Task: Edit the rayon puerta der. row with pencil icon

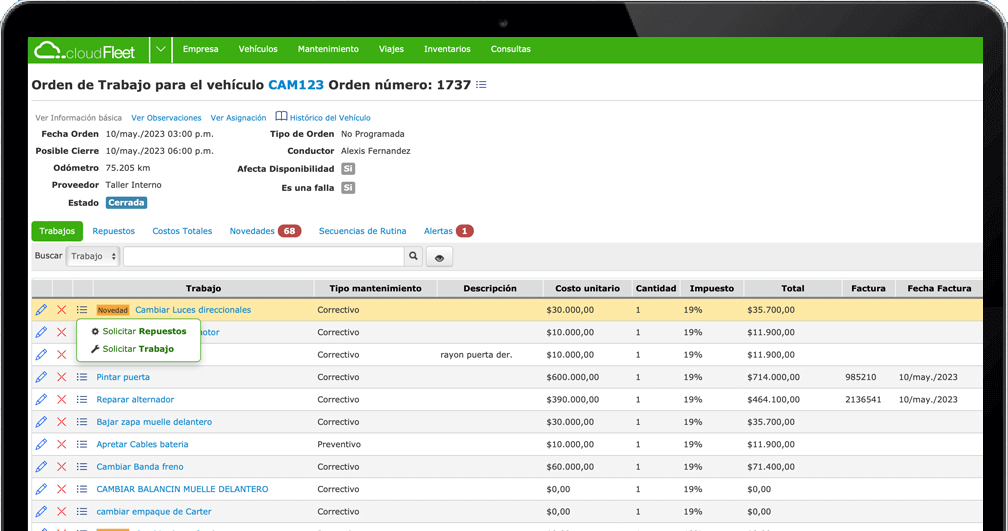Action: 41,355
